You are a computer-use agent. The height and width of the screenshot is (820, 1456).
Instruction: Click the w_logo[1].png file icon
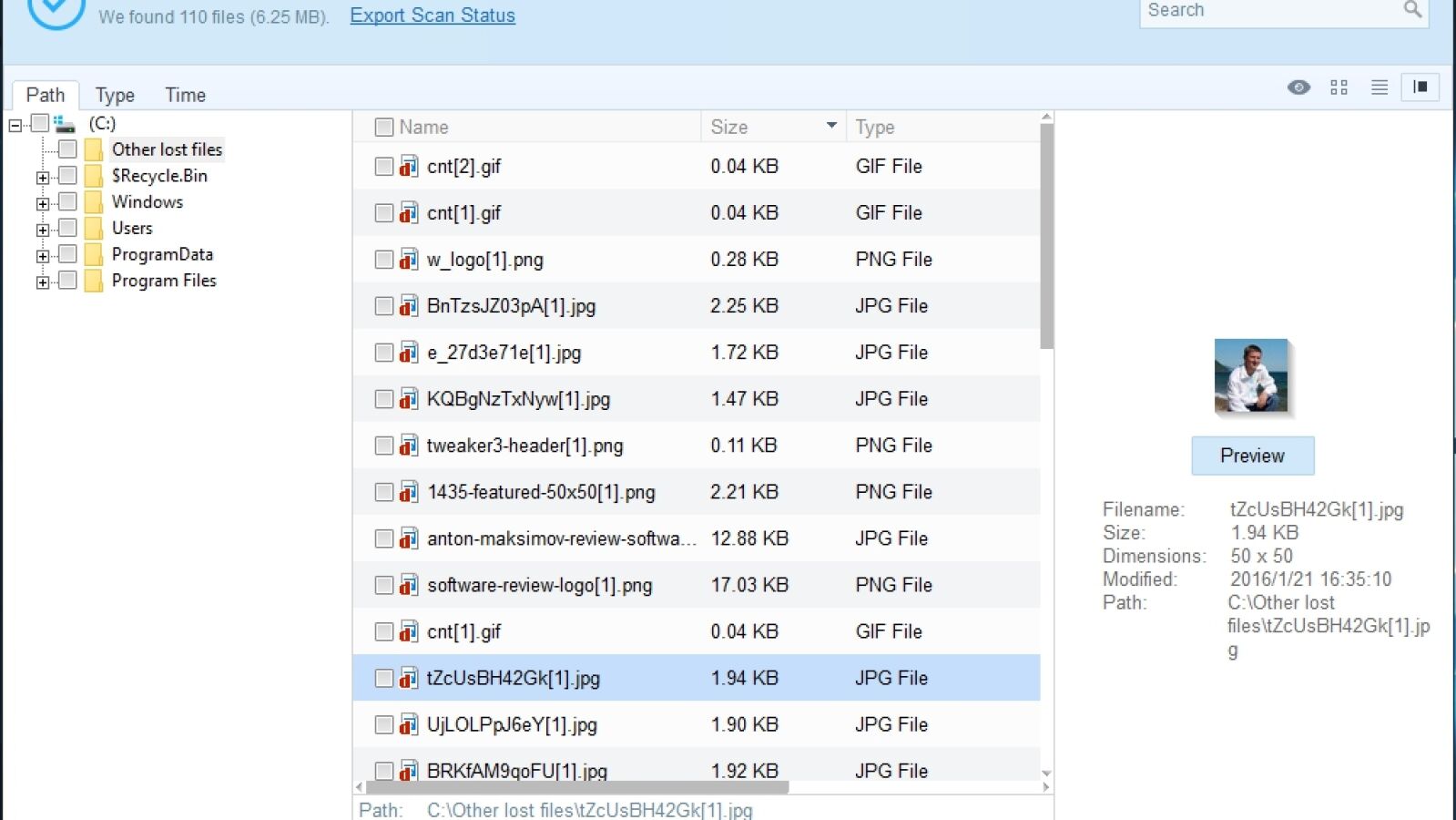tap(409, 260)
